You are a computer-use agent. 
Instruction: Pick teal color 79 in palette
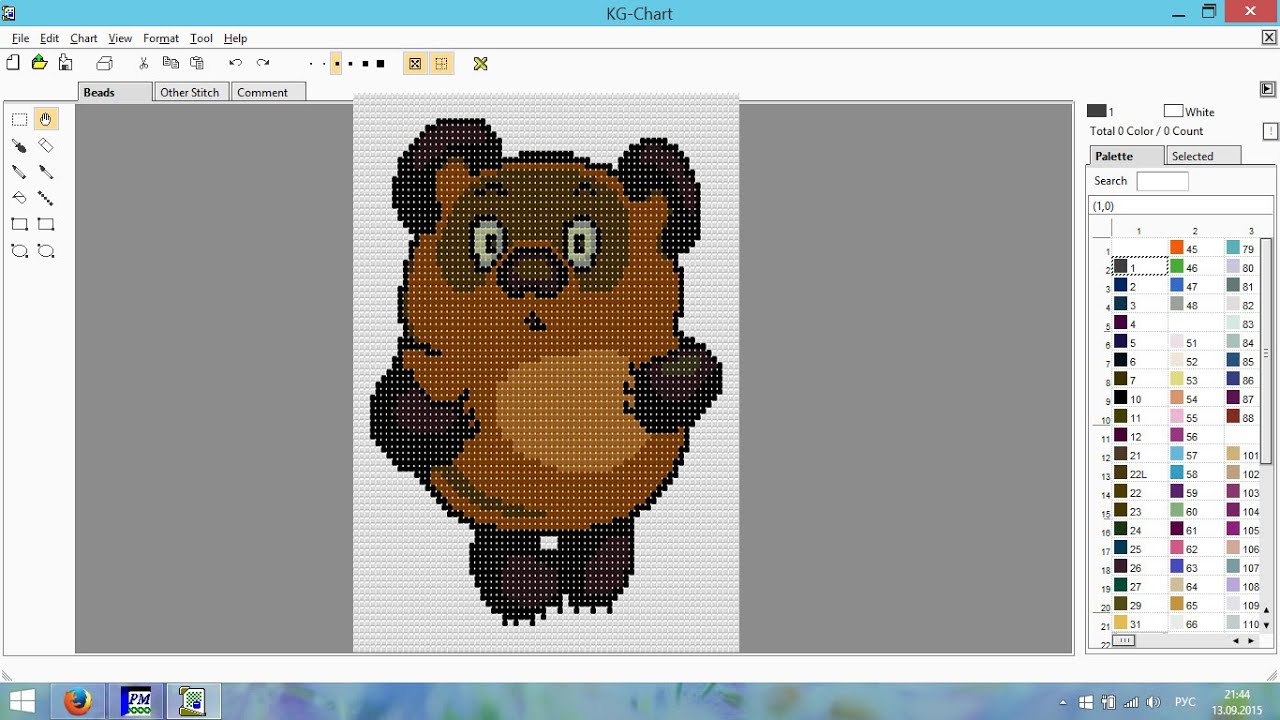coord(1234,248)
